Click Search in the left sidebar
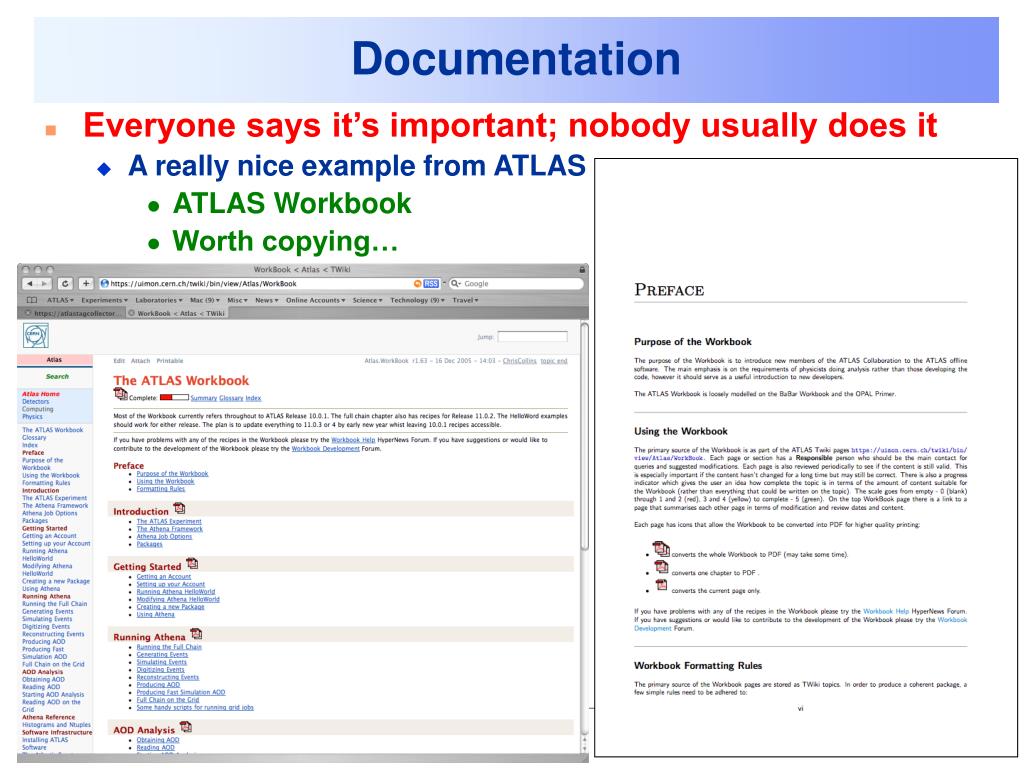Viewport: 1024px width, 768px height. point(57,376)
